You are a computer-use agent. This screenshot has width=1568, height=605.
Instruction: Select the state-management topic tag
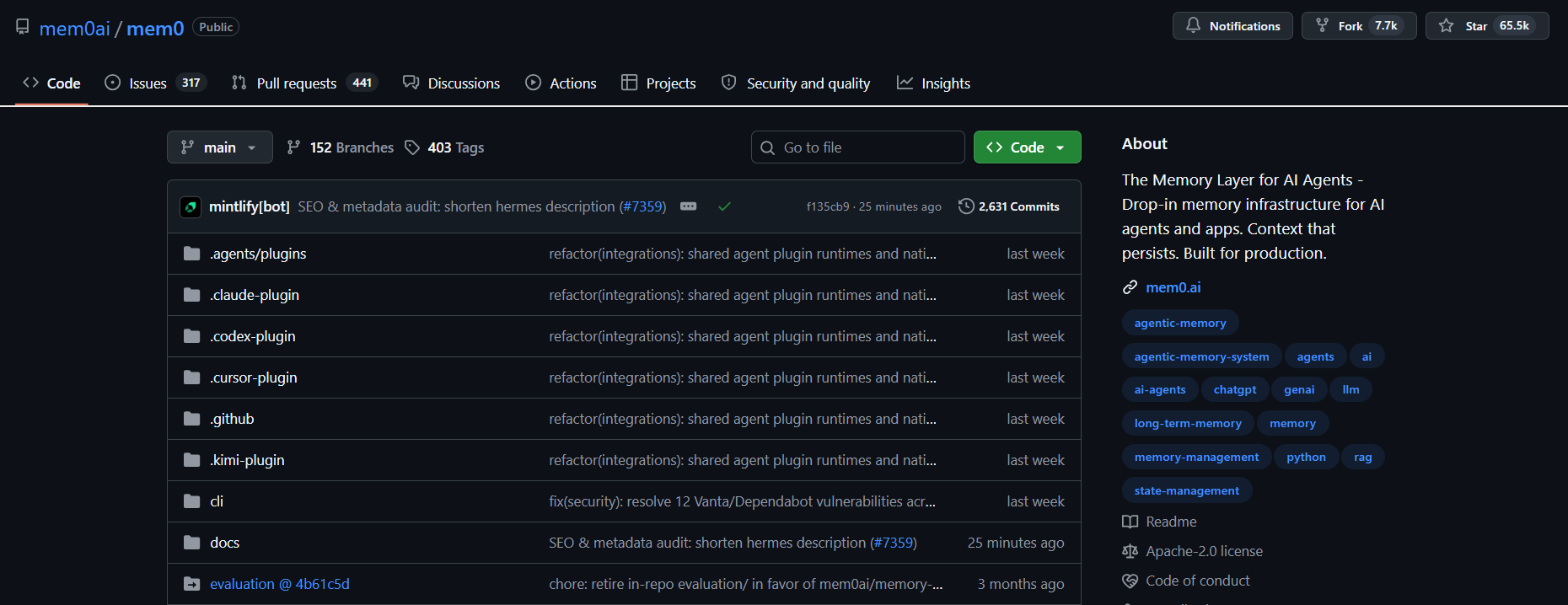[1187, 490]
